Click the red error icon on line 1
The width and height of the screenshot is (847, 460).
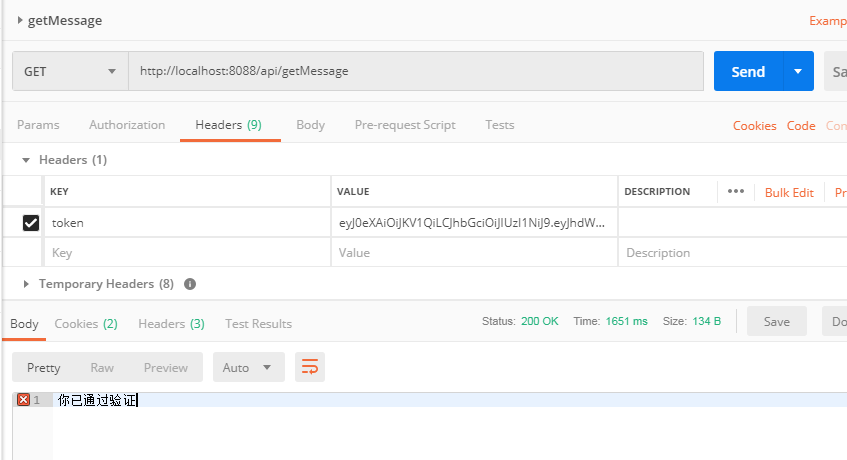pos(23,400)
